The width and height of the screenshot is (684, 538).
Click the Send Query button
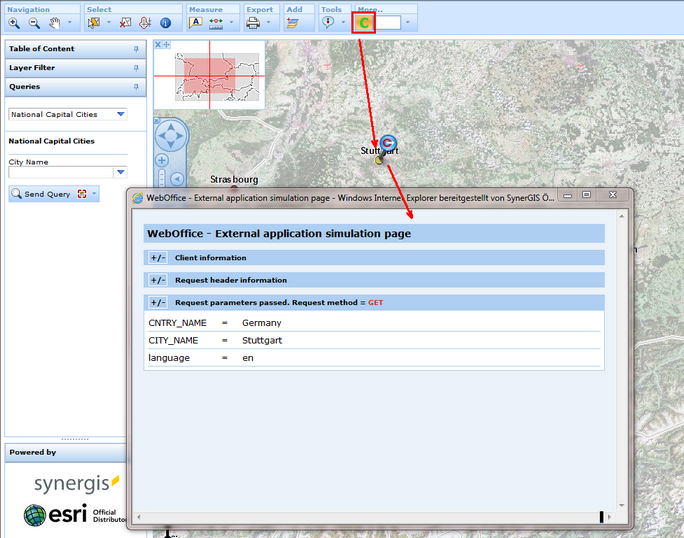[x=47, y=194]
